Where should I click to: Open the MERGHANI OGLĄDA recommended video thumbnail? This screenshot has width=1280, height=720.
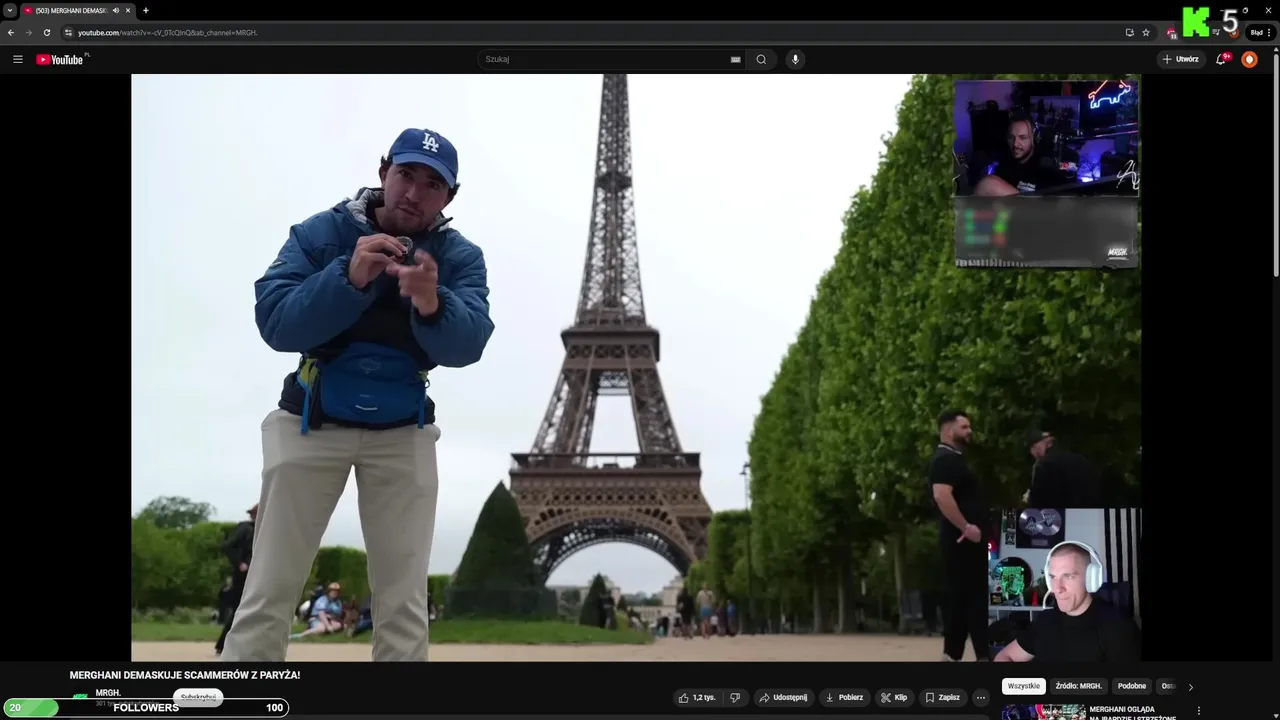pyautogui.click(x=1043, y=712)
